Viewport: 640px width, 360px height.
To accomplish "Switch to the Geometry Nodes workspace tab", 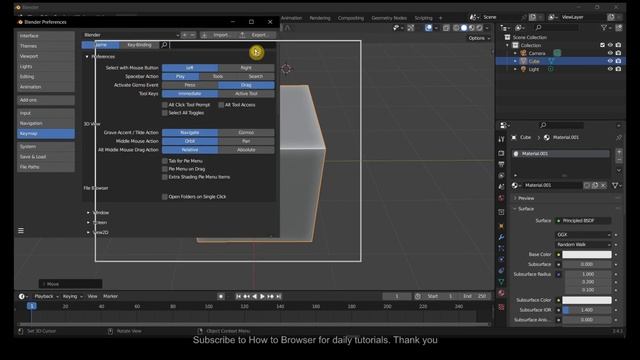I will tap(389, 18).
